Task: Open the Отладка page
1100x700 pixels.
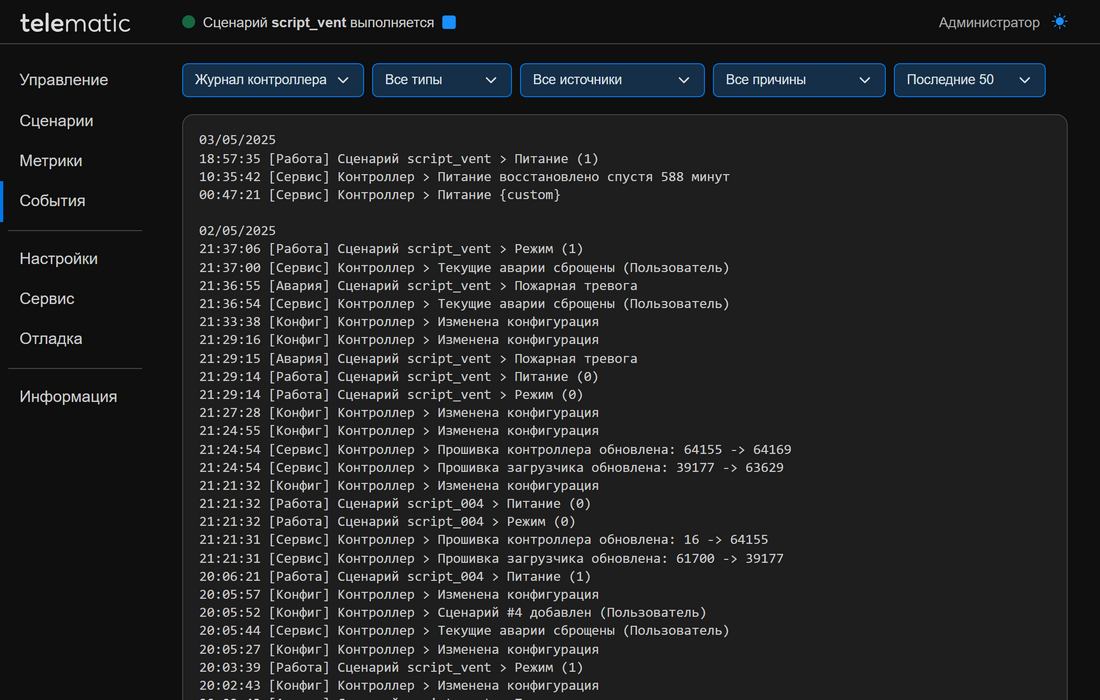Action: click(x=51, y=339)
